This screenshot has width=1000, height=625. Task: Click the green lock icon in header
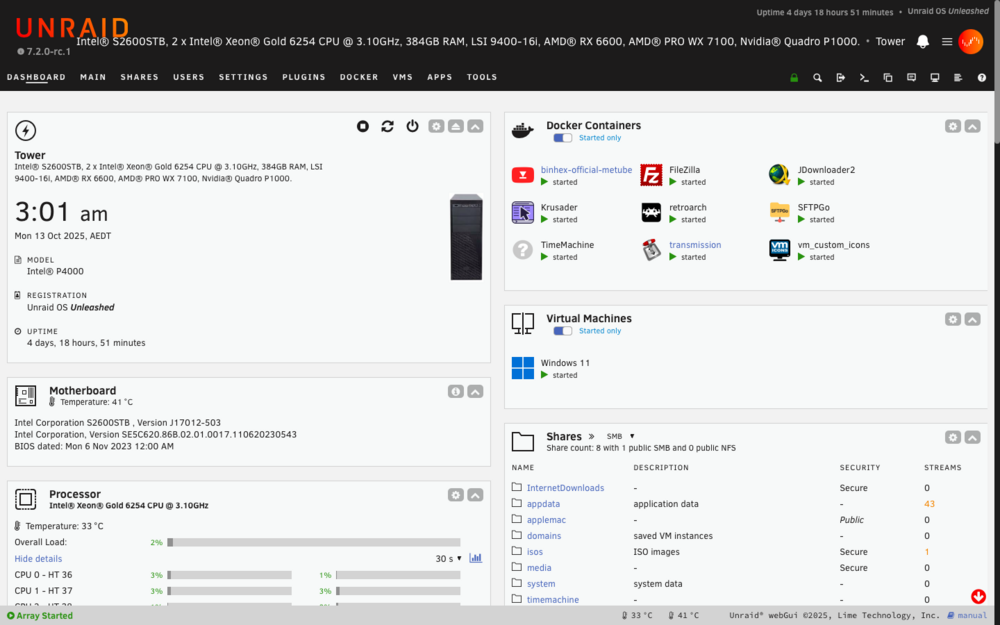click(794, 78)
